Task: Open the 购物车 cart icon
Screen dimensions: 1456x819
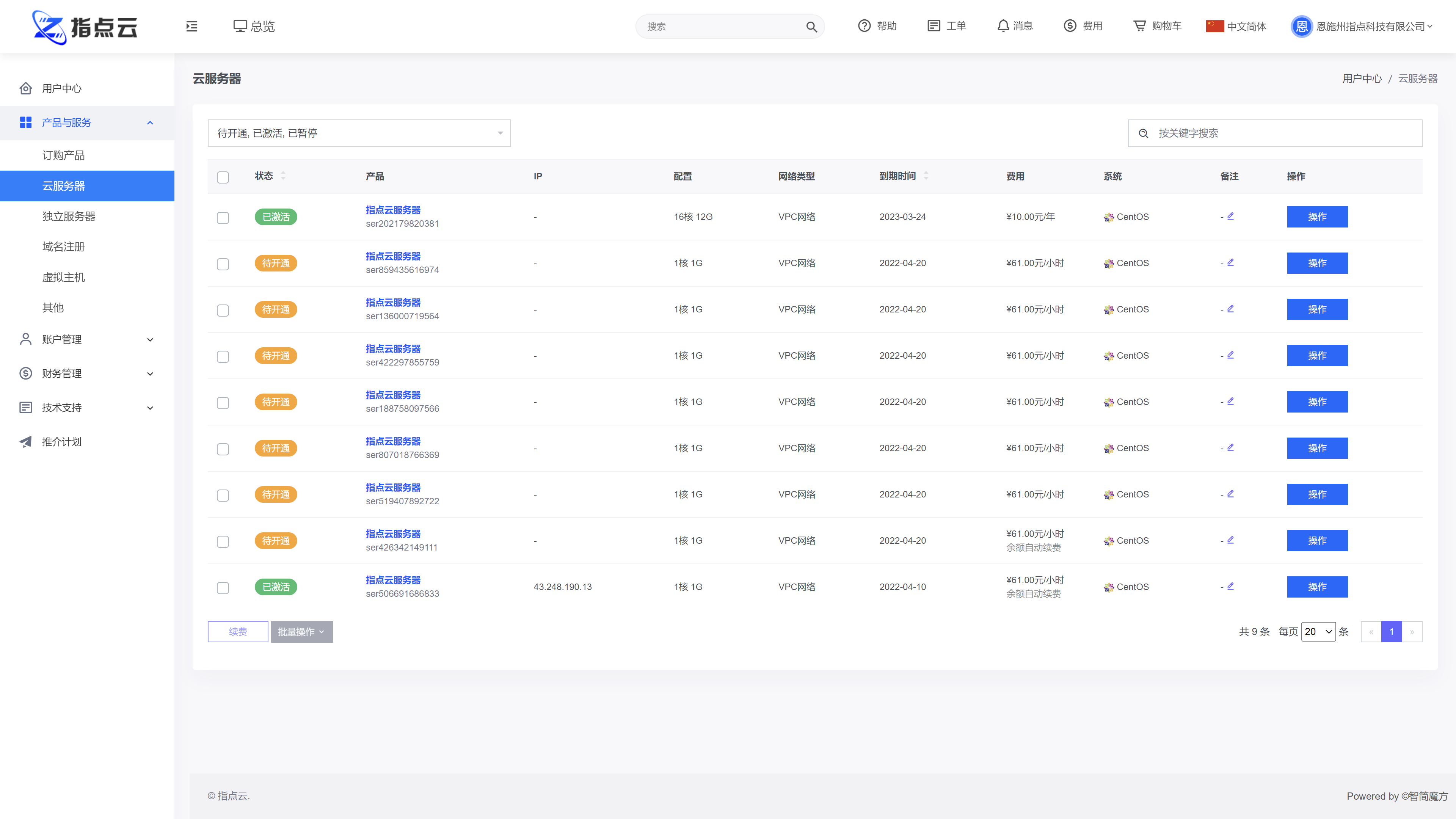Action: tap(1139, 26)
